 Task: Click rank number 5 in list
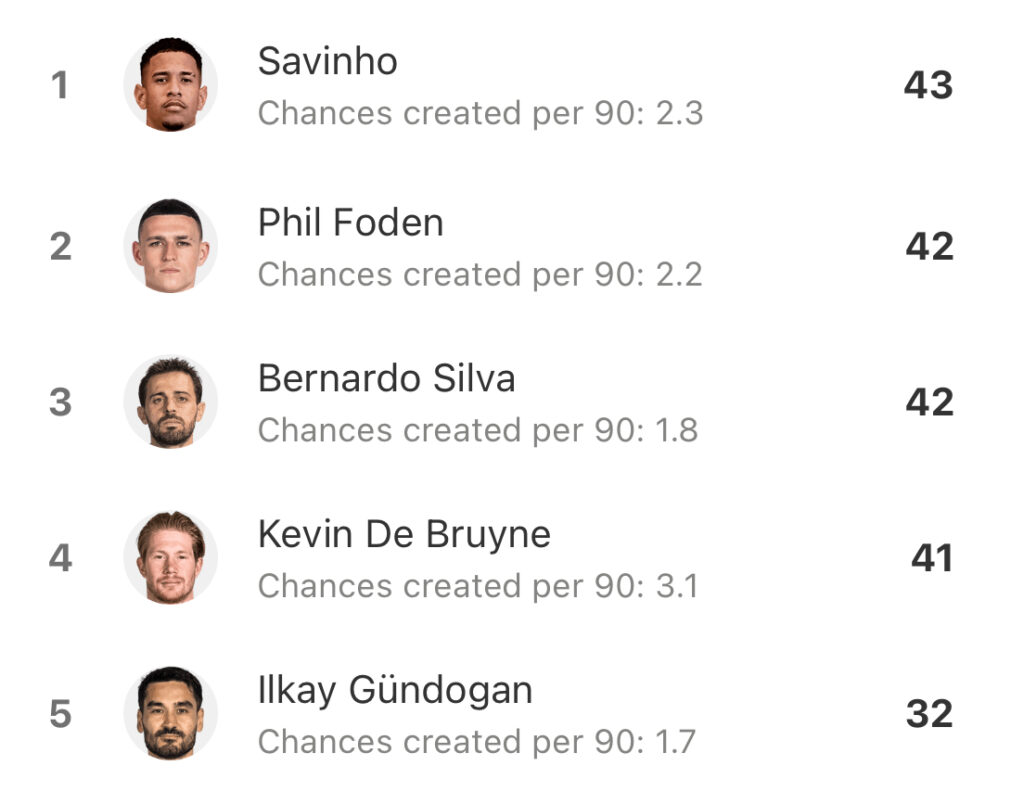pos(60,713)
